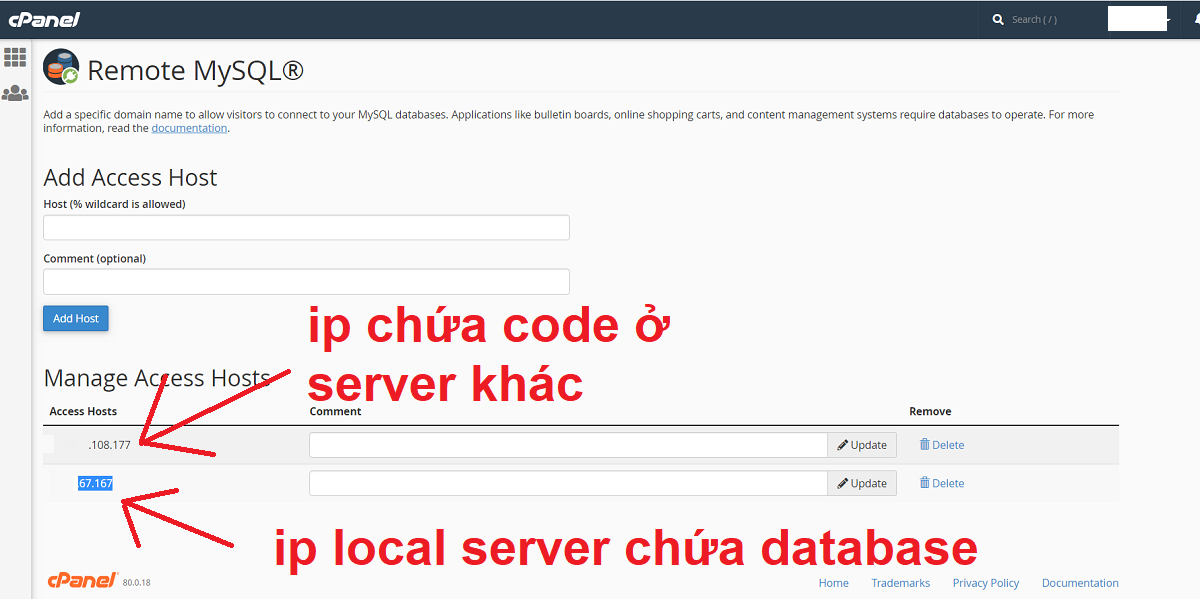The height and width of the screenshot is (599, 1200).
Task: Edit comment field for .108.177 host
Action: click(568, 445)
